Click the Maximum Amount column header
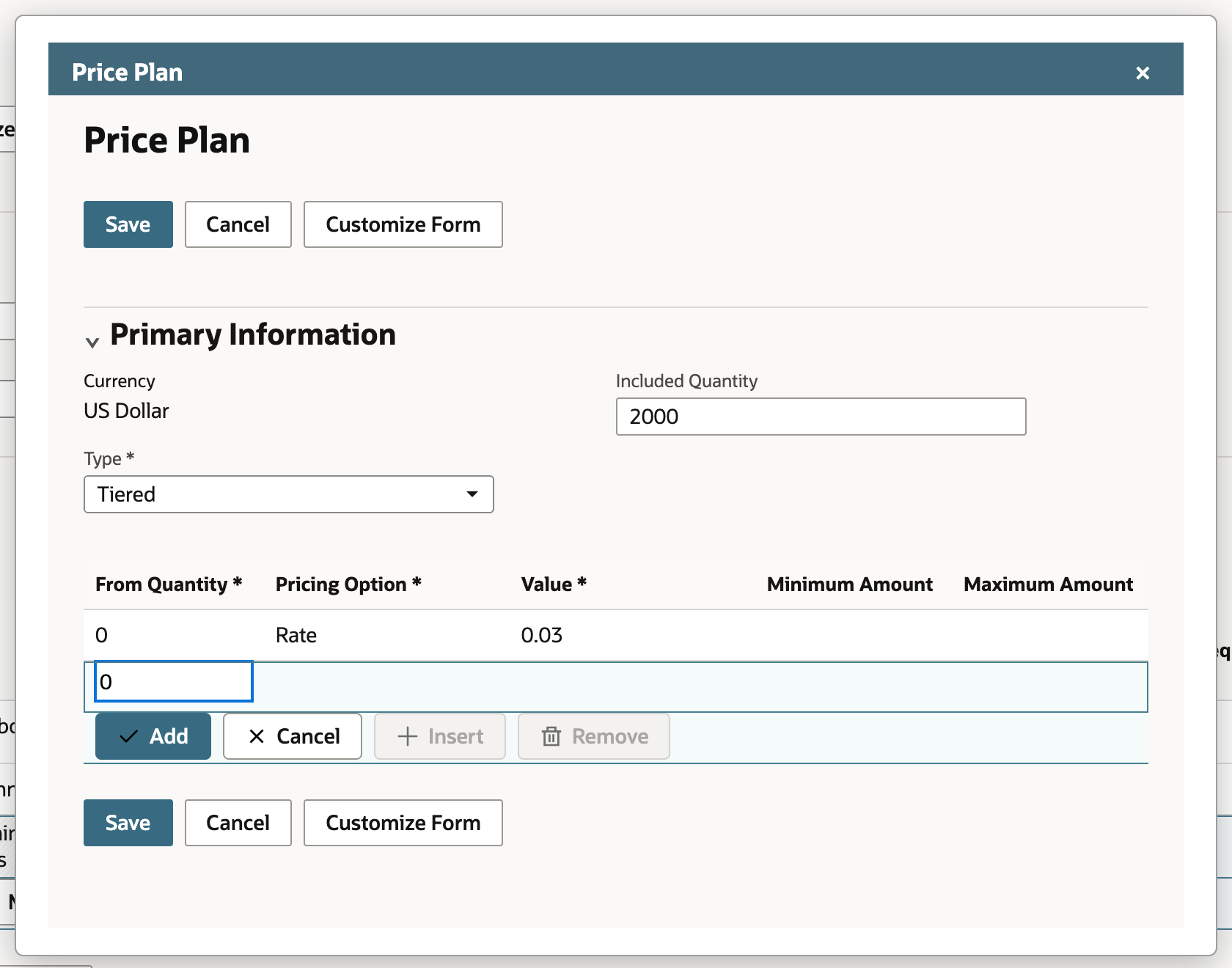The image size is (1232, 968). pos(1049,584)
